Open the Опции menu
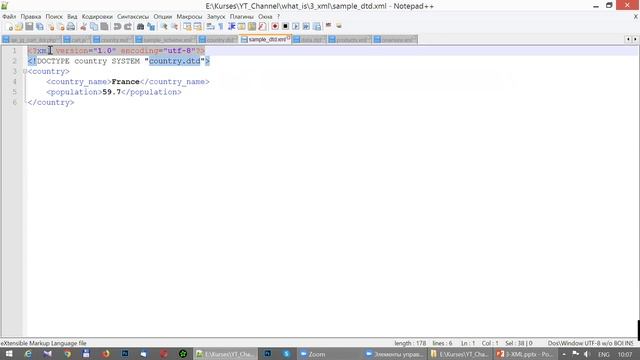The width and height of the screenshot is (640, 360). [x=163, y=17]
